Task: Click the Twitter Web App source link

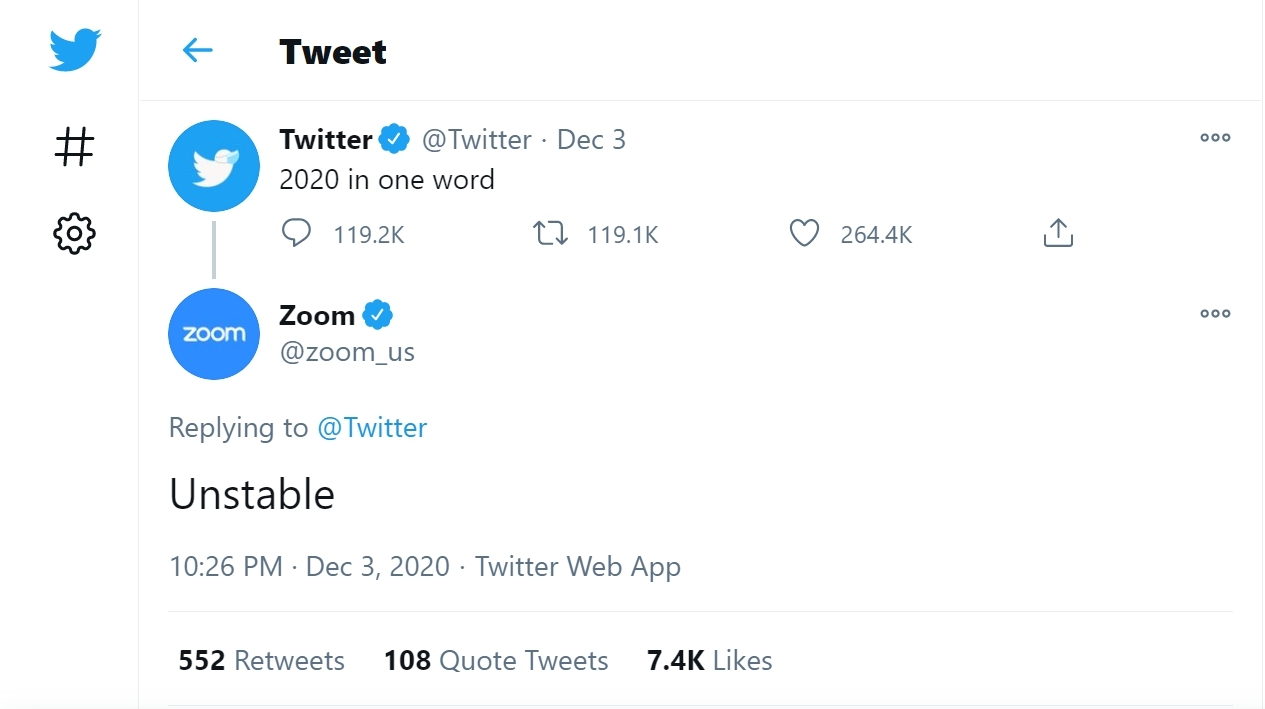Action: coord(578,567)
